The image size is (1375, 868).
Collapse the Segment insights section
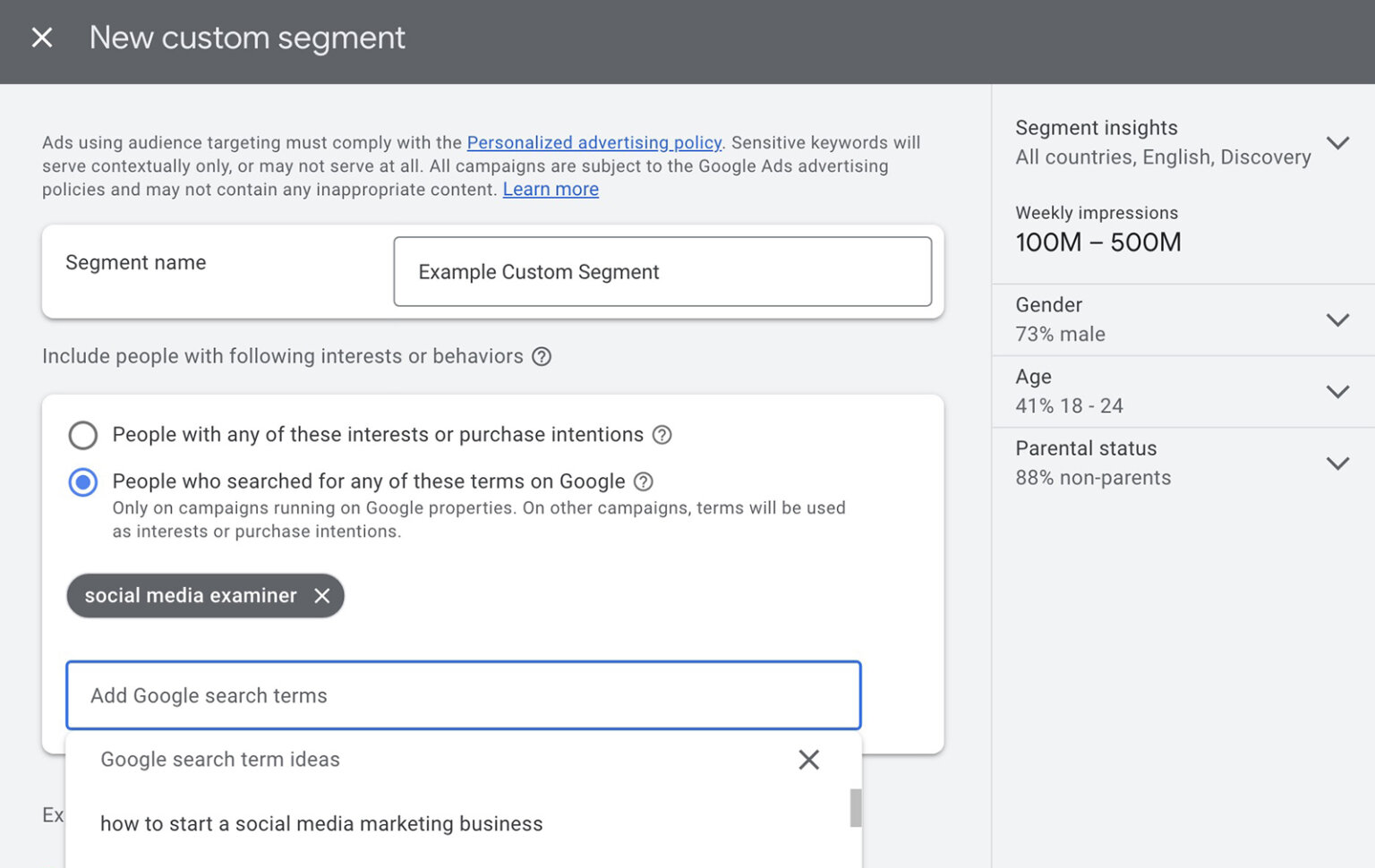tap(1338, 142)
